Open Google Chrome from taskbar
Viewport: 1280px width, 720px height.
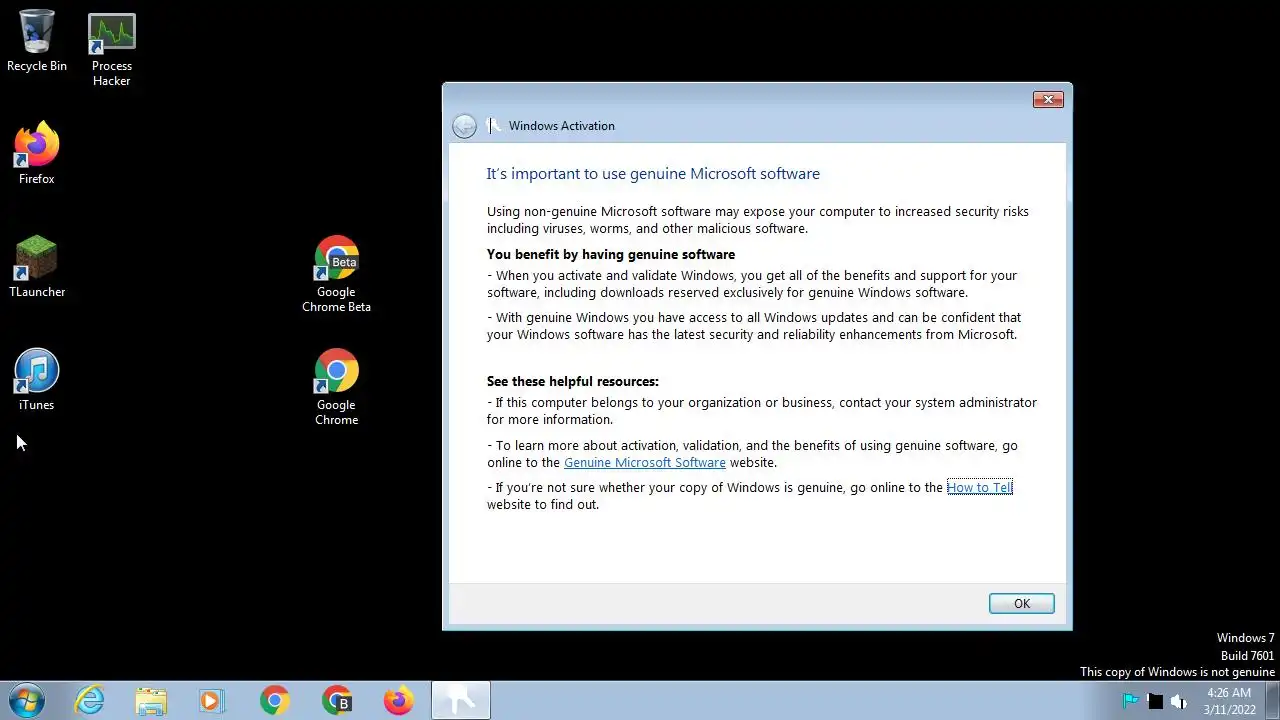[x=274, y=701]
